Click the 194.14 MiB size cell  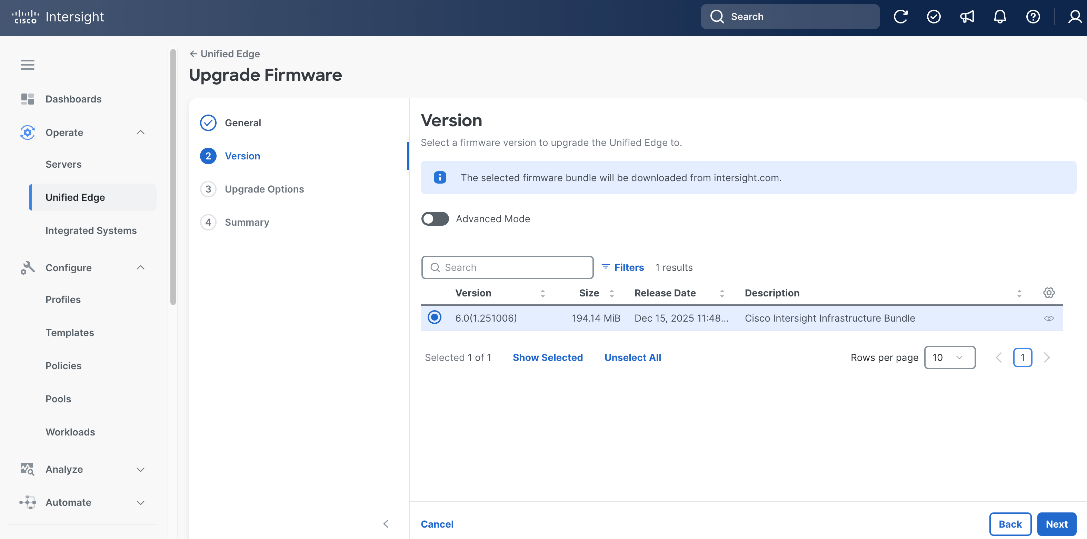pyautogui.click(x=596, y=319)
